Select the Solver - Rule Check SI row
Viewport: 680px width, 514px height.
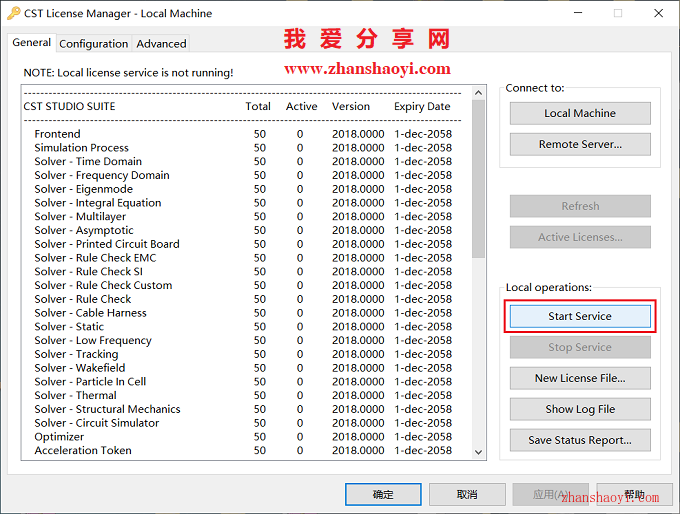243,272
